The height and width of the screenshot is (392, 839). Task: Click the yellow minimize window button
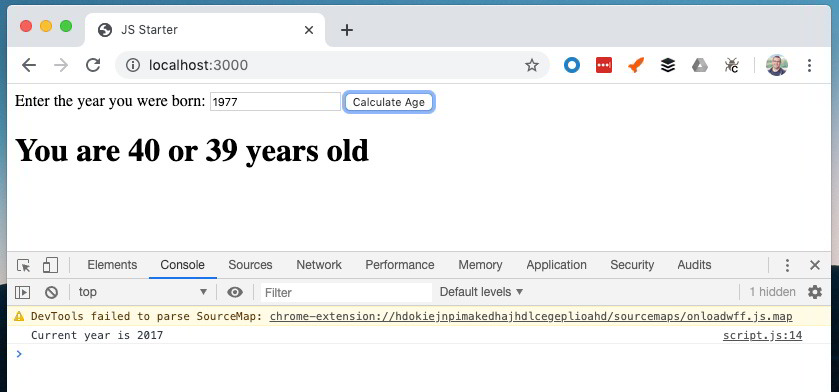[x=46, y=26]
